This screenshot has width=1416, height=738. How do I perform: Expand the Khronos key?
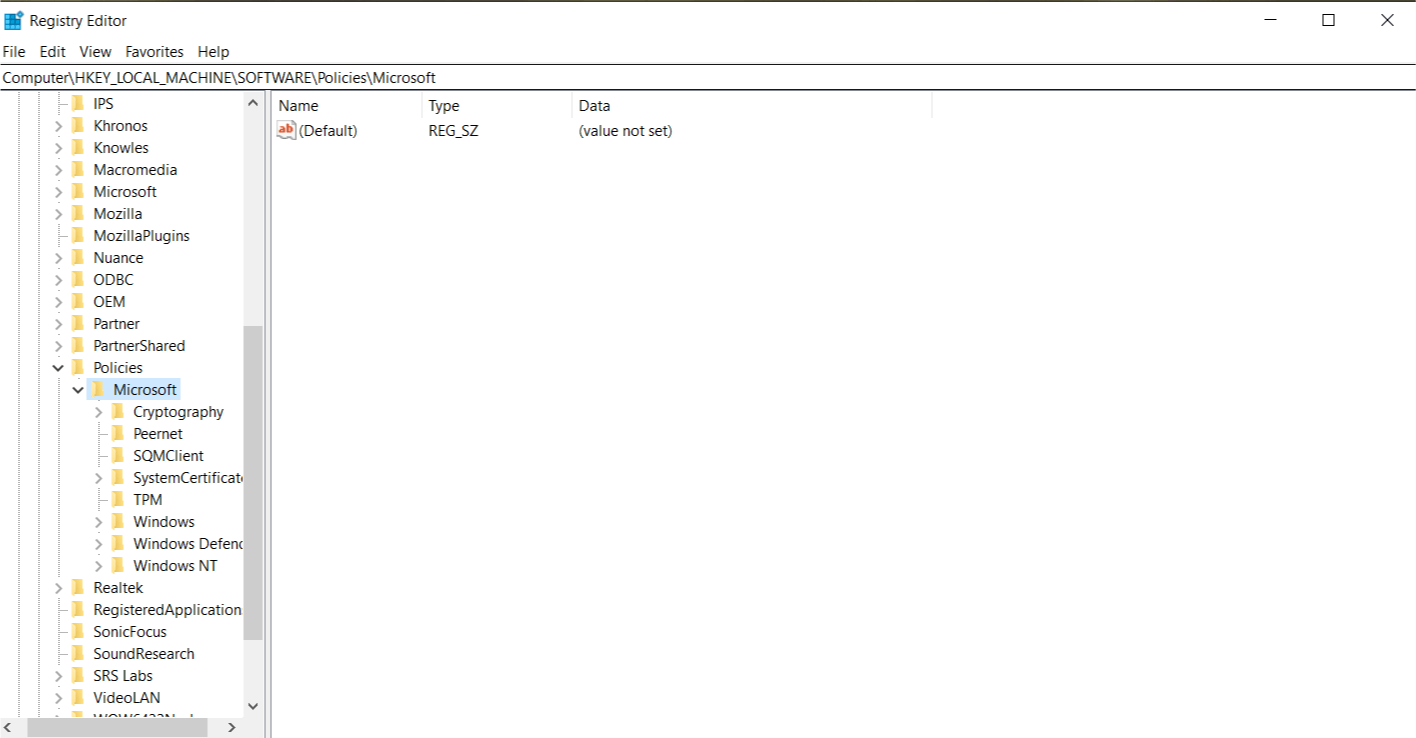pyautogui.click(x=58, y=126)
